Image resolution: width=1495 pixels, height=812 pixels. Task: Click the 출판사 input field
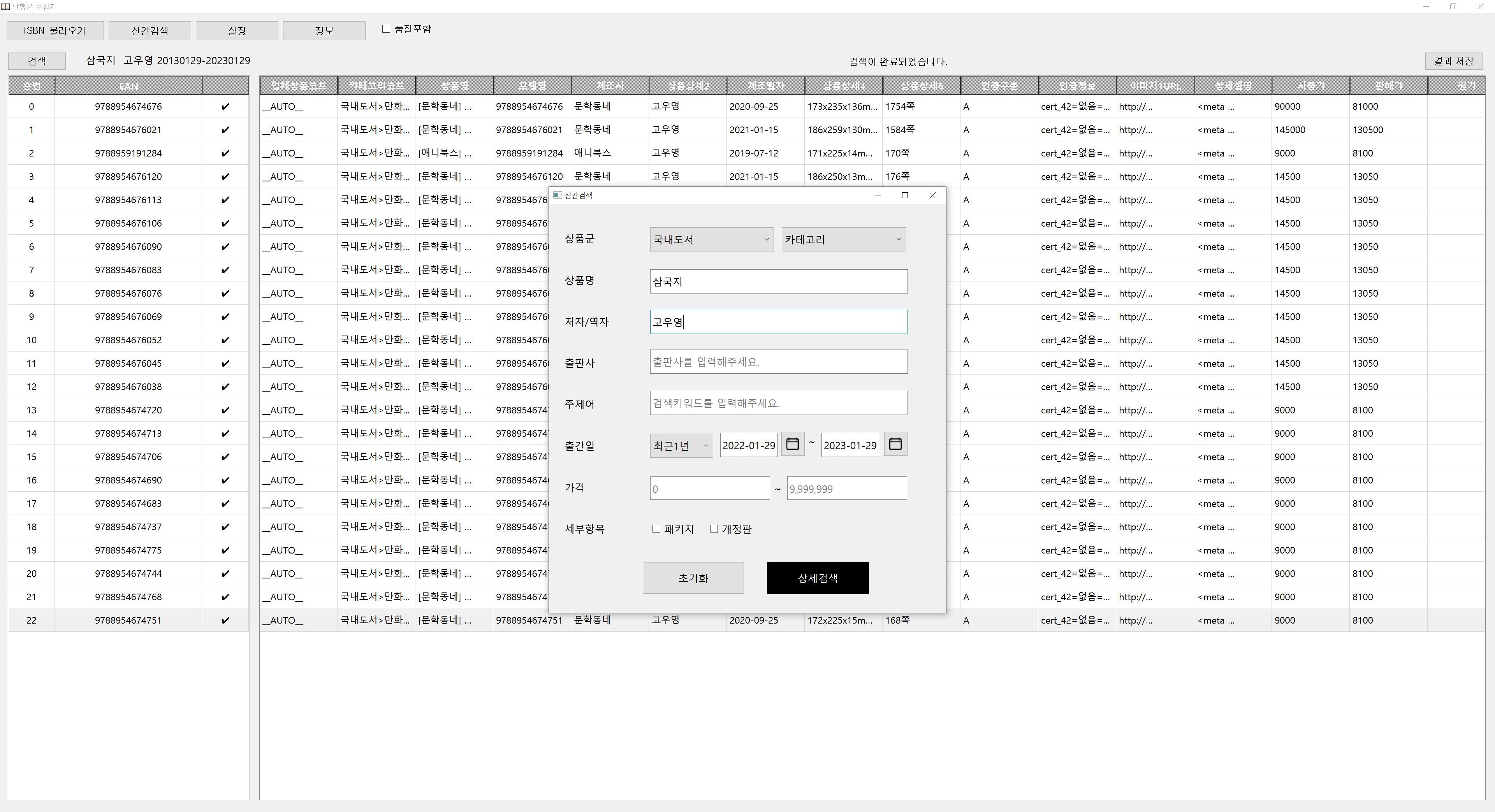click(778, 362)
